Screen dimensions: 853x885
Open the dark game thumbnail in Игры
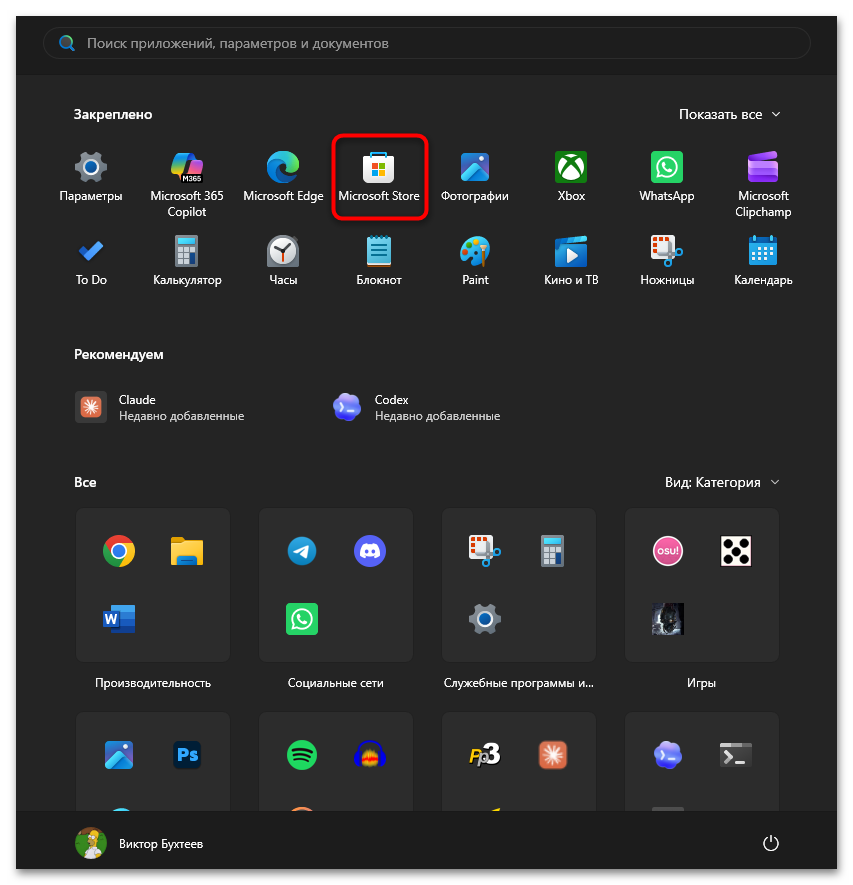point(668,619)
